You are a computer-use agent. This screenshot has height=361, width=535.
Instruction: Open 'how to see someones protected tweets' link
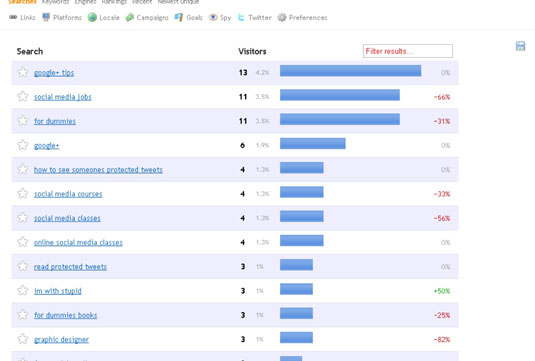[98, 170]
